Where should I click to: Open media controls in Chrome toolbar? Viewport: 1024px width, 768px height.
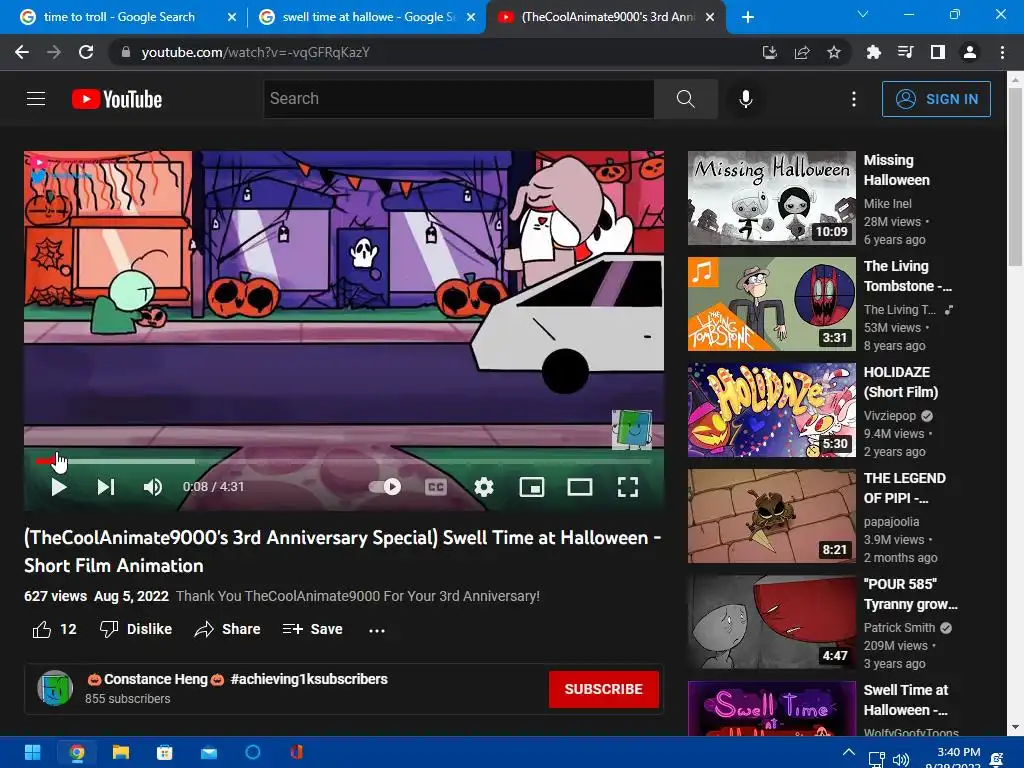(905, 52)
